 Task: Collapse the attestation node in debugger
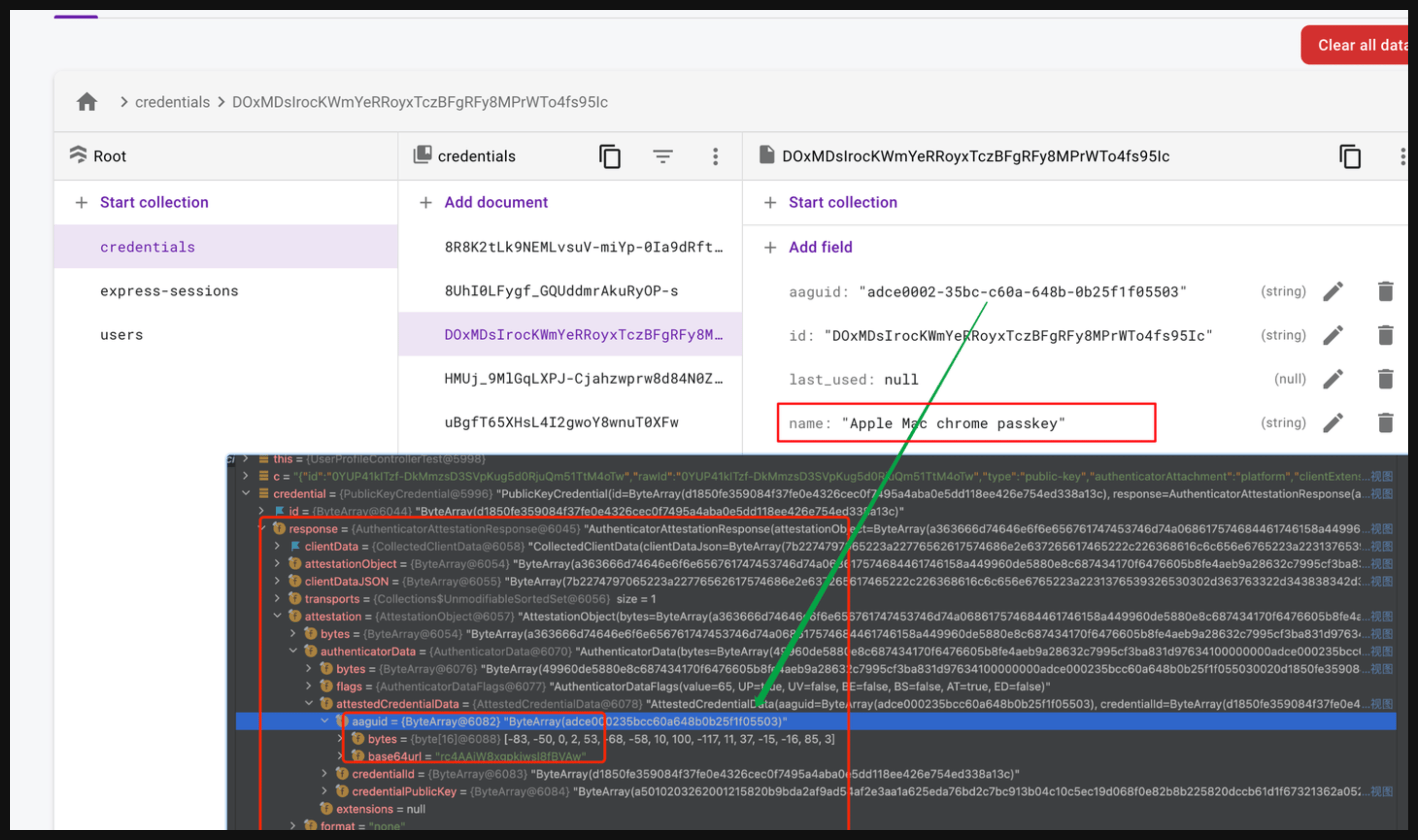coord(277,616)
